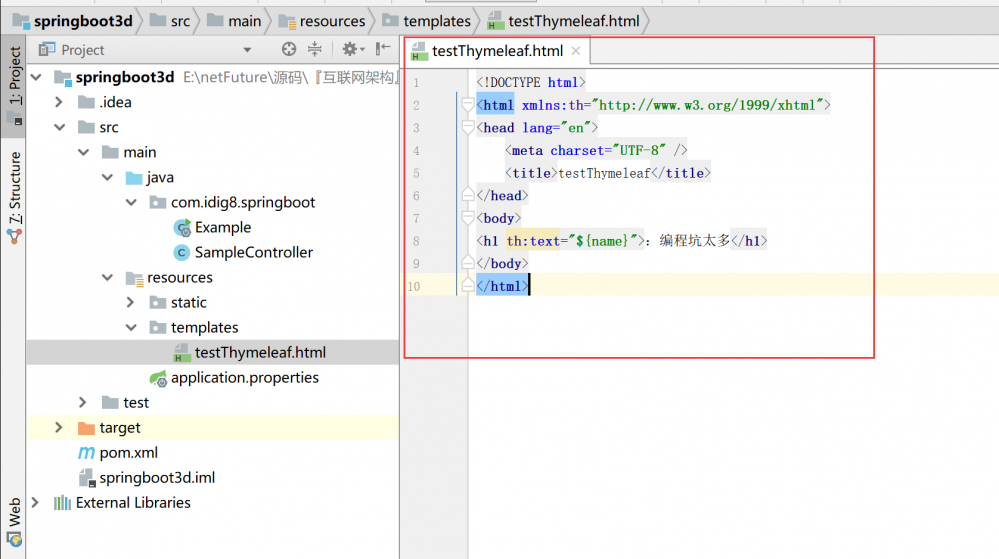999x559 pixels.
Task: Click the resources breadcrumb in navigation bar
Action: [332, 21]
